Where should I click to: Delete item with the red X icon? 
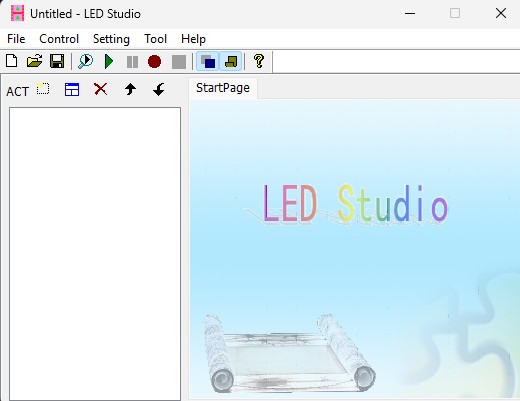click(100, 89)
